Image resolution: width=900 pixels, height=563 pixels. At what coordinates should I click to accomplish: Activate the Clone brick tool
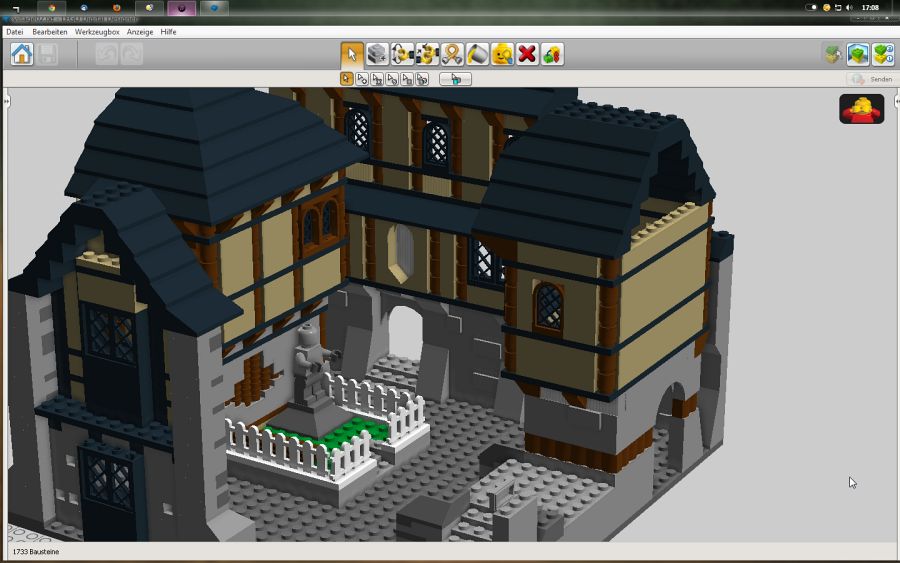(377, 54)
